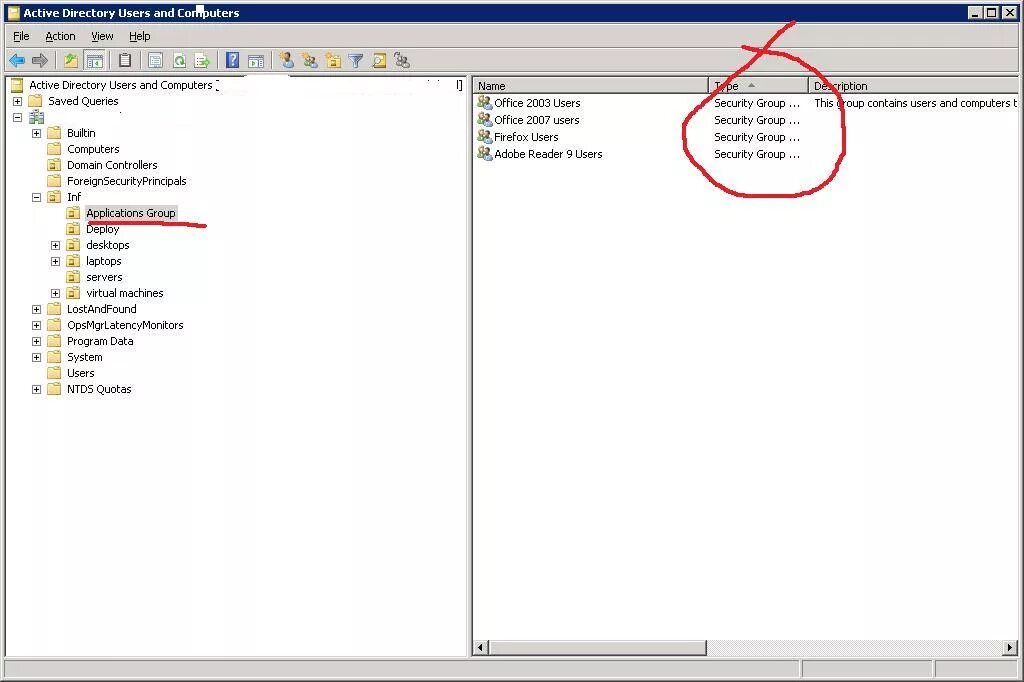Screen dimensions: 1024x682
Task: Select the servers OU
Action: pos(104,277)
